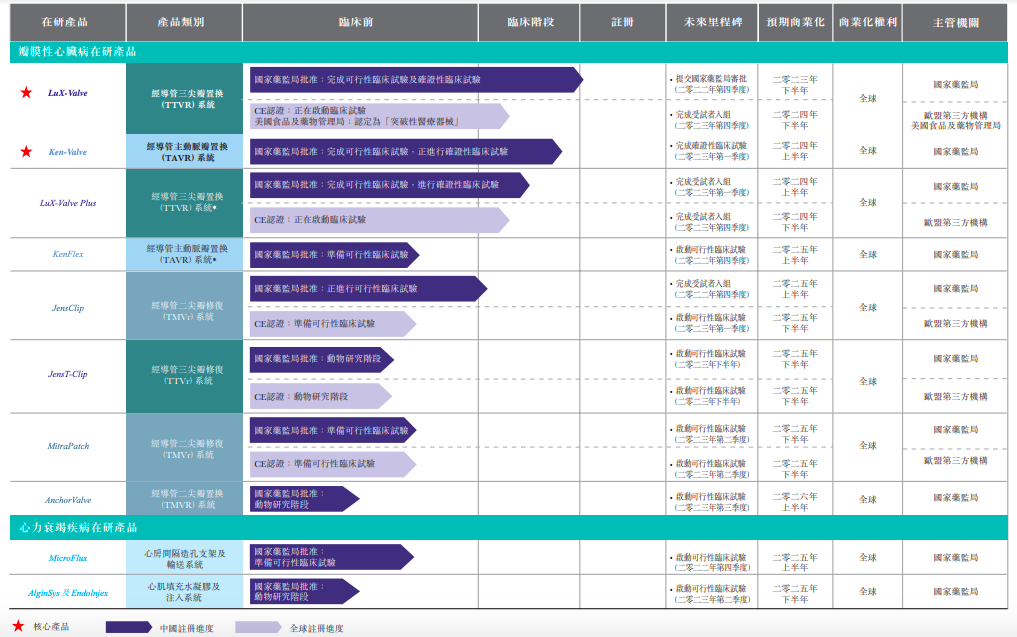Screen dimensions: 1017x637
Task: Open the LuX-Valve Plus product name
Action: tap(68, 203)
